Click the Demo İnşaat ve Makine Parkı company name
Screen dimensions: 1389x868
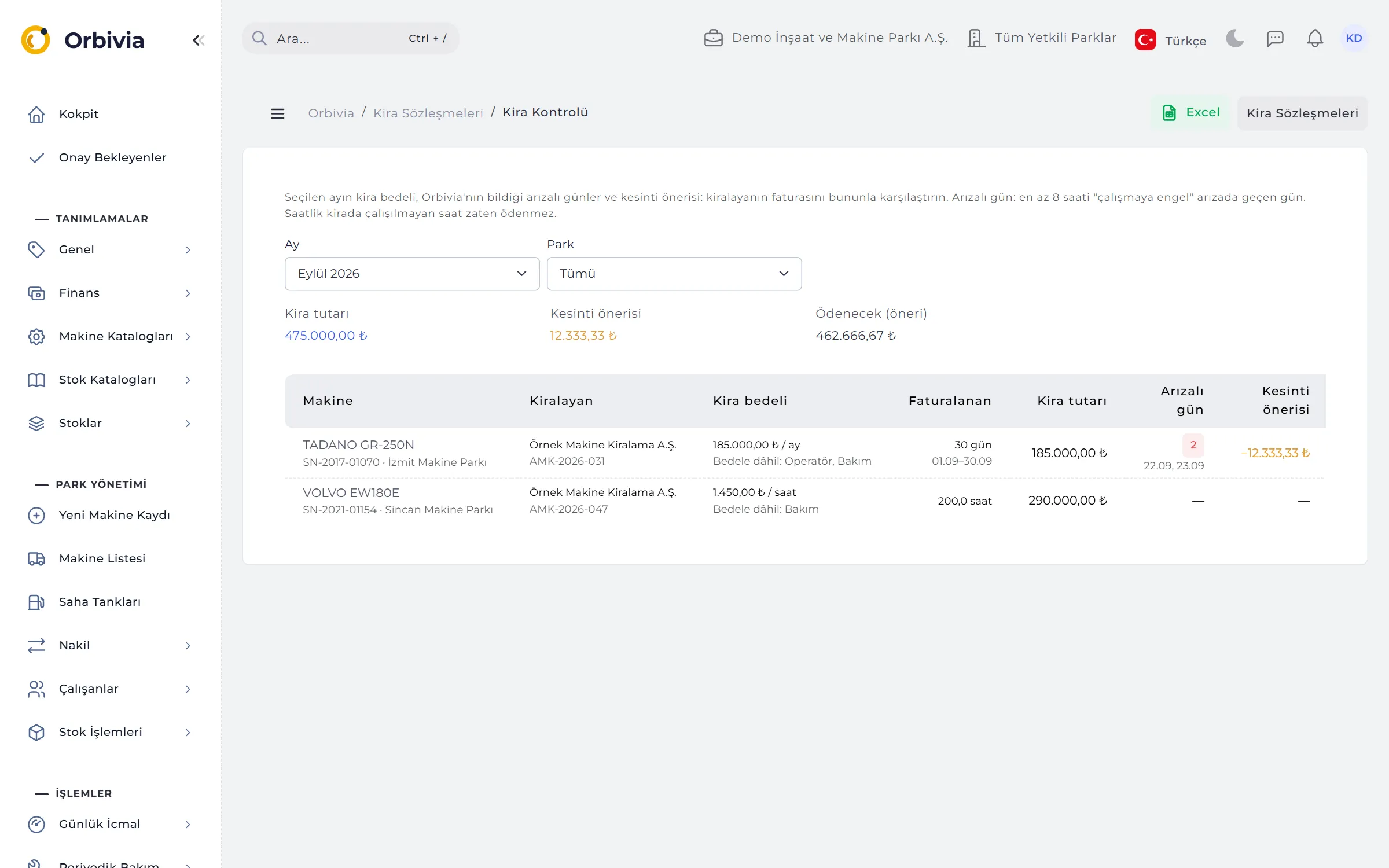pos(839,38)
